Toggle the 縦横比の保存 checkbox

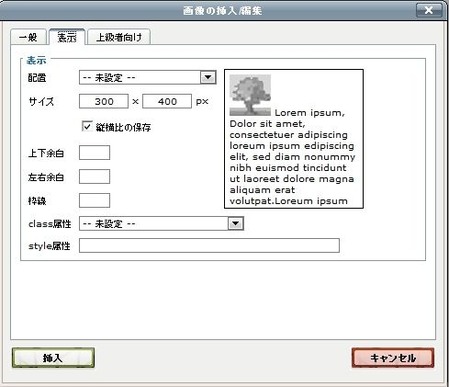click(x=87, y=126)
